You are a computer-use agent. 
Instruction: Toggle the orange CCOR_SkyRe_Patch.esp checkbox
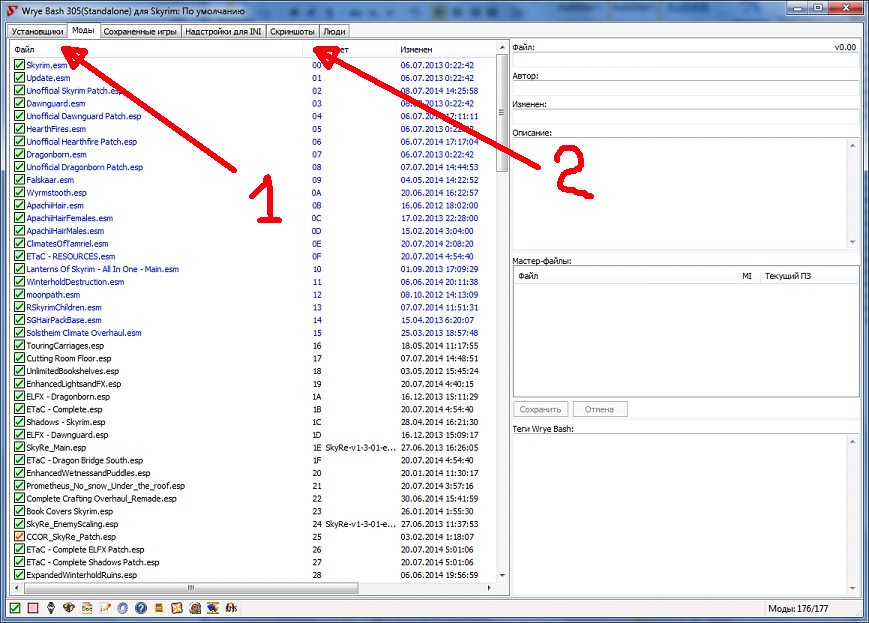click(19, 537)
